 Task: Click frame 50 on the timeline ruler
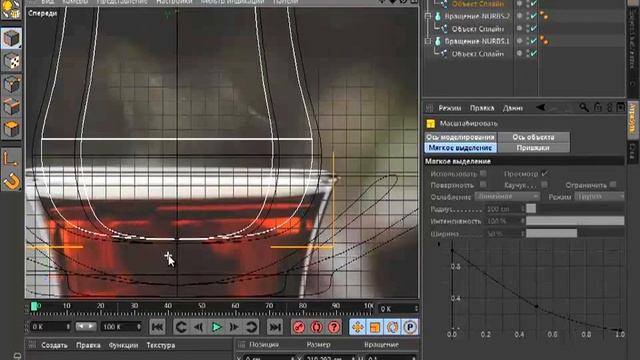202,306
